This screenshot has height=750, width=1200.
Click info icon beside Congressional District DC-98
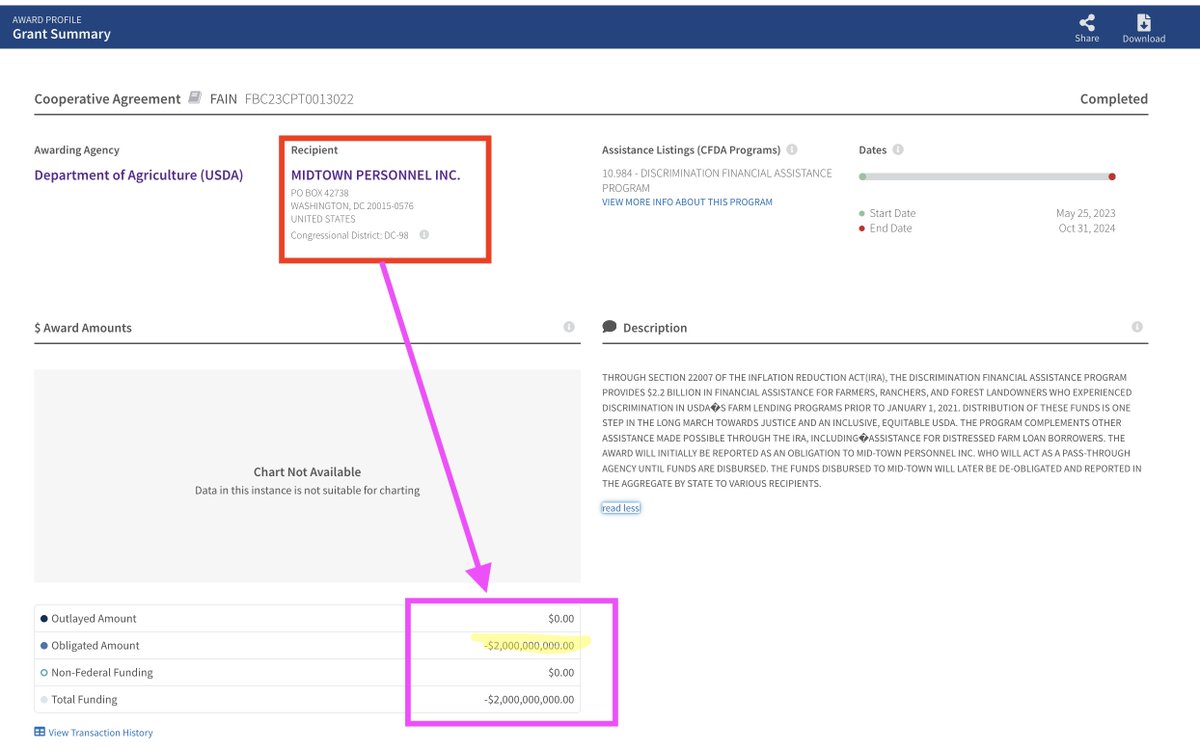(424, 235)
